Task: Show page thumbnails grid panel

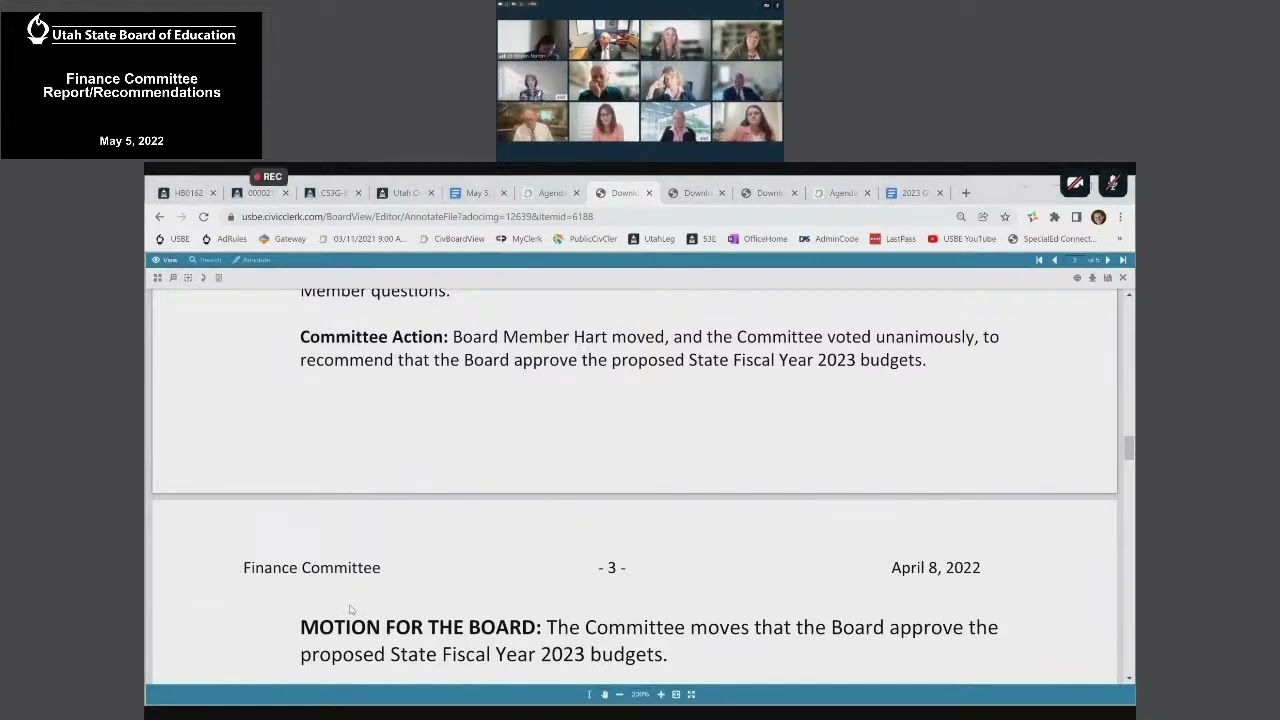Action: tap(157, 278)
